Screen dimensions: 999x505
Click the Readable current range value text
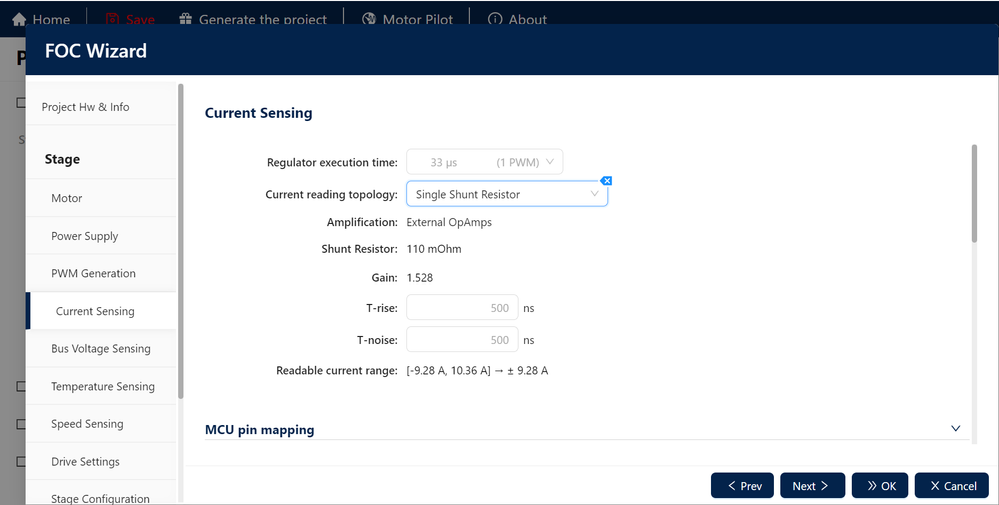click(477, 370)
